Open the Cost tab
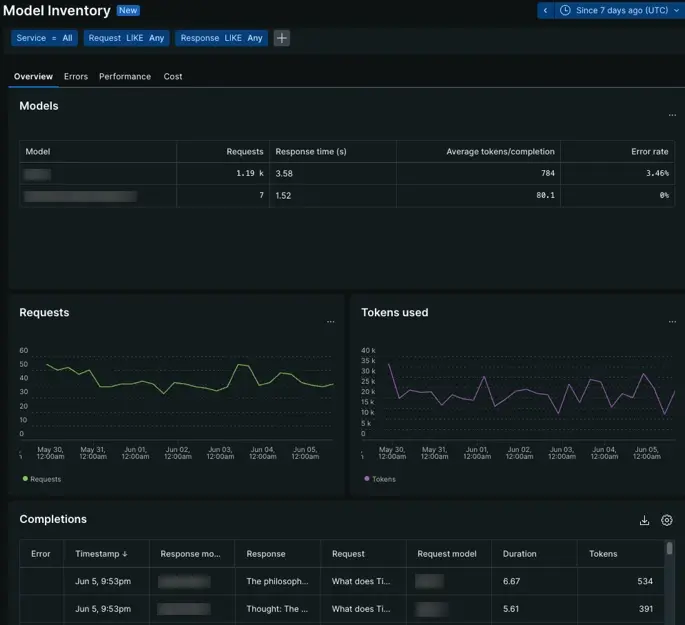685x625 pixels. click(173, 76)
